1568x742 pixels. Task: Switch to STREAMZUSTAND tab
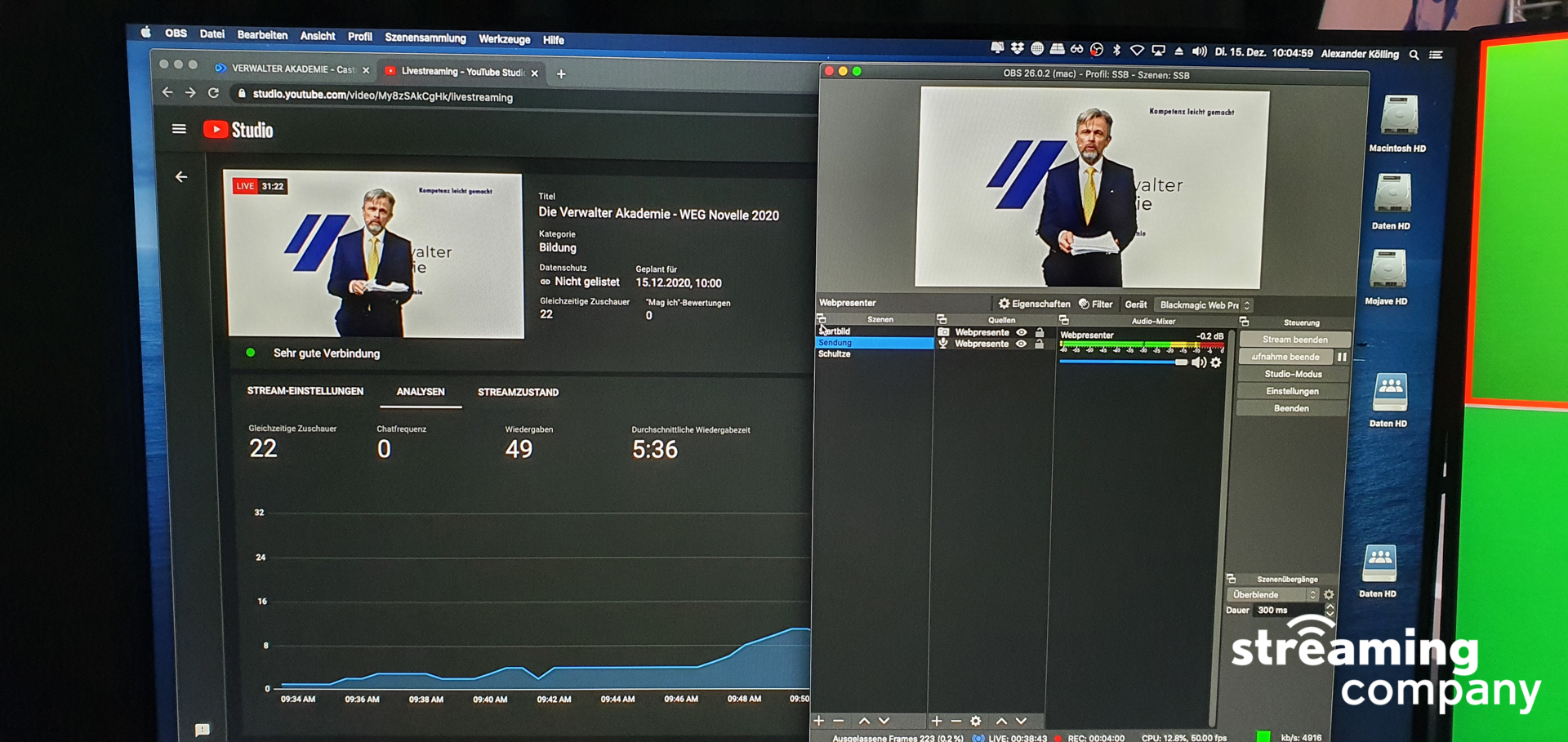click(518, 393)
